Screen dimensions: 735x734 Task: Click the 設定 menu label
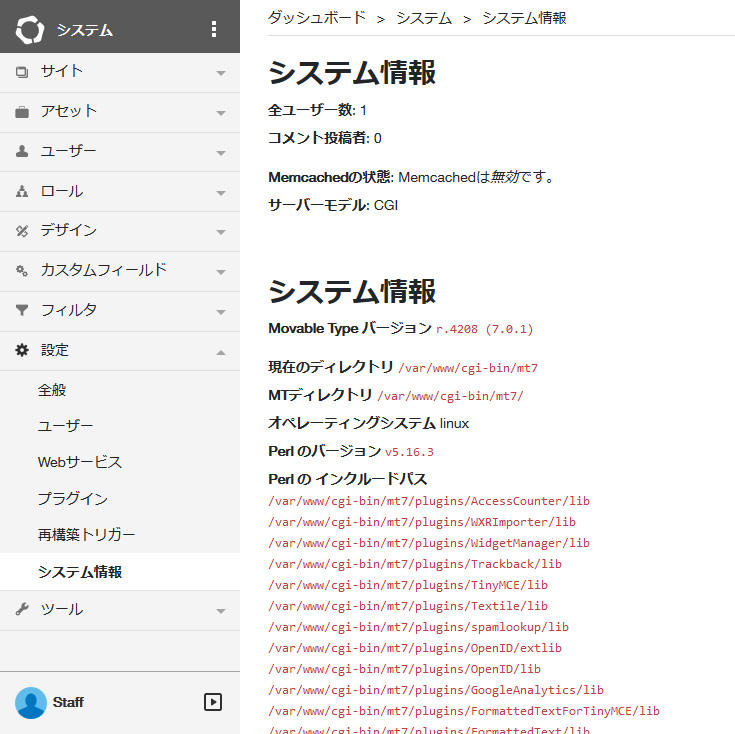[54, 350]
